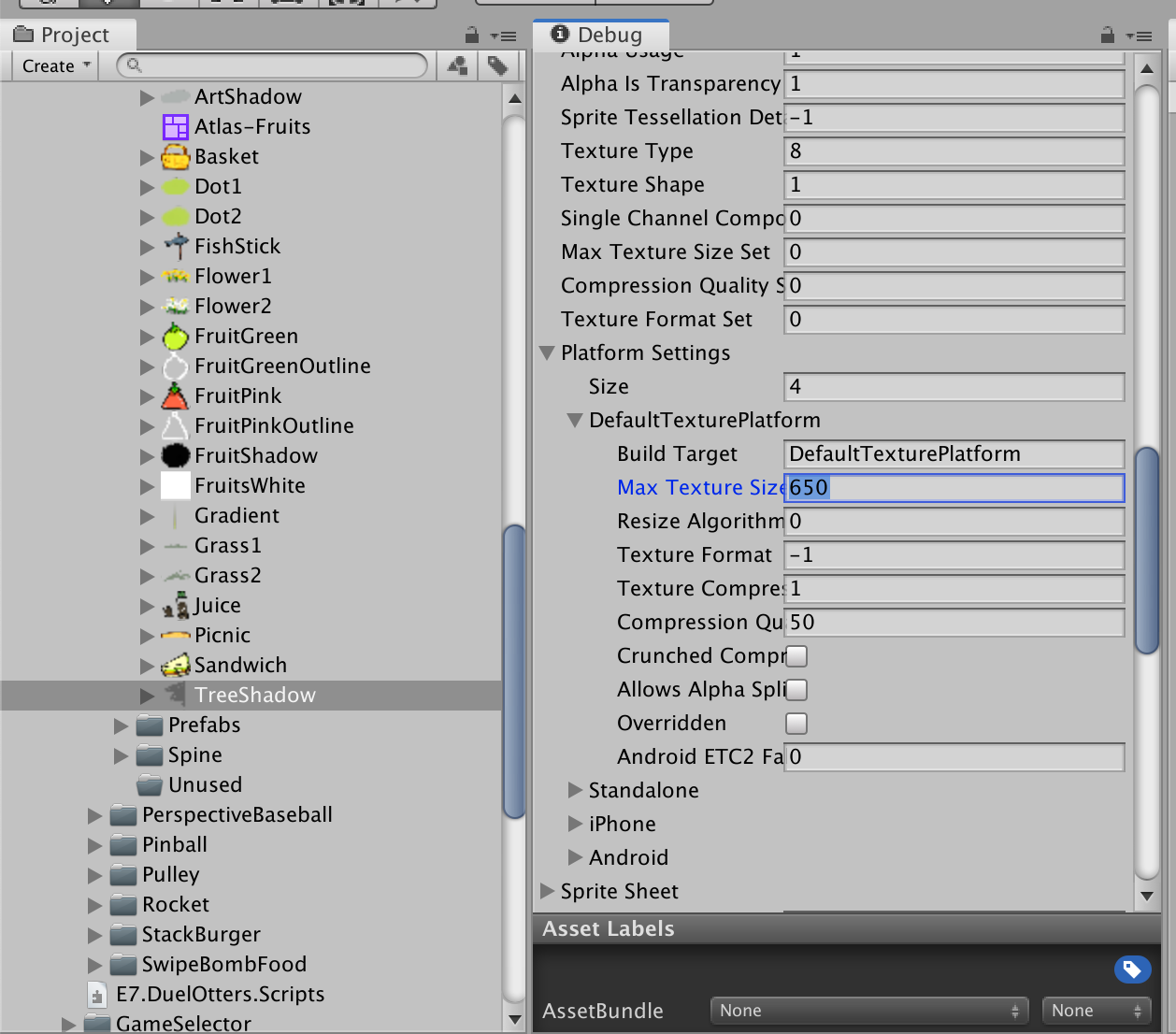
Task: Select the FruitShadow asset in the list
Action: pos(255,455)
